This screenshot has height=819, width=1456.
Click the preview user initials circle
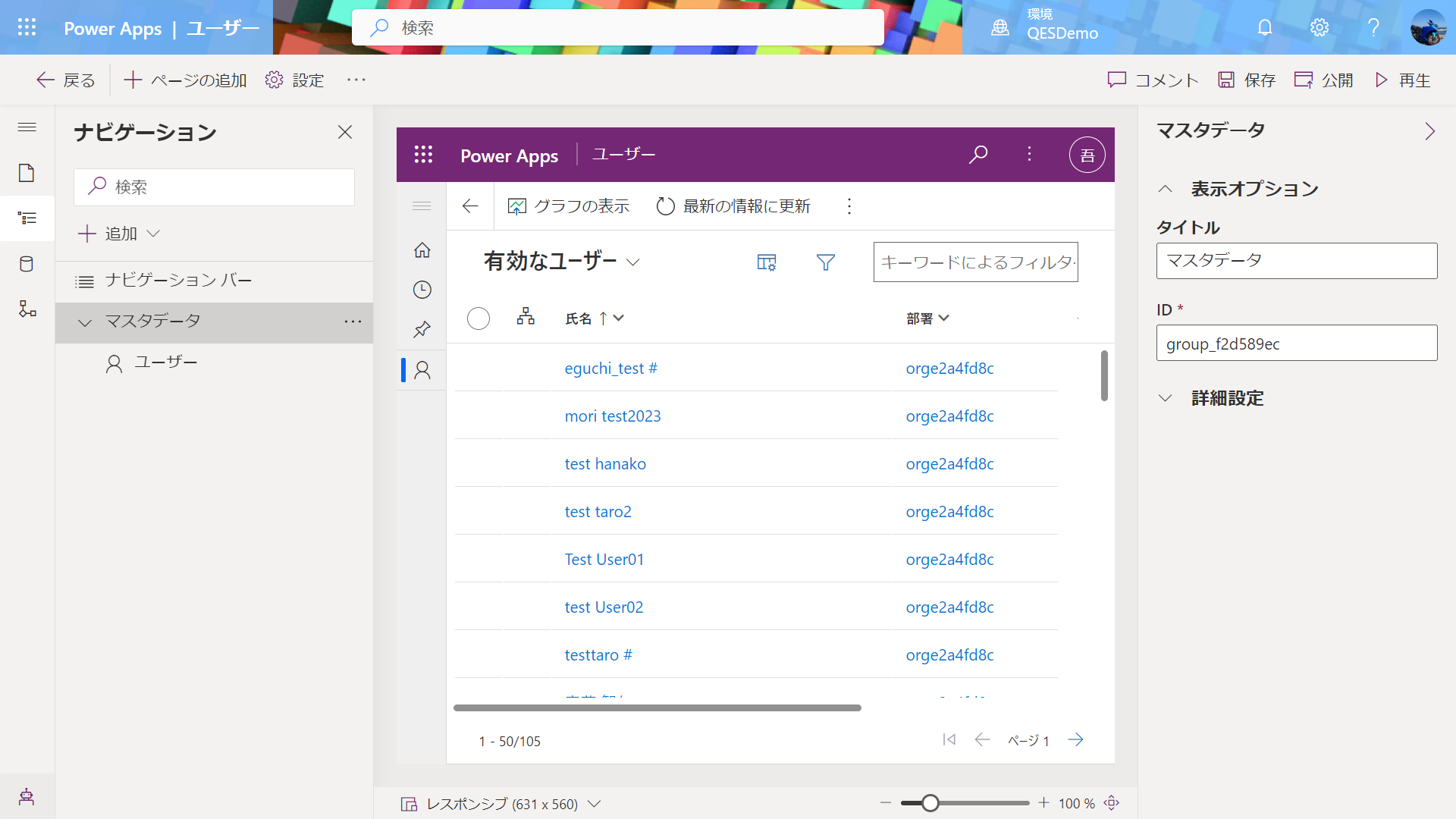[1087, 155]
